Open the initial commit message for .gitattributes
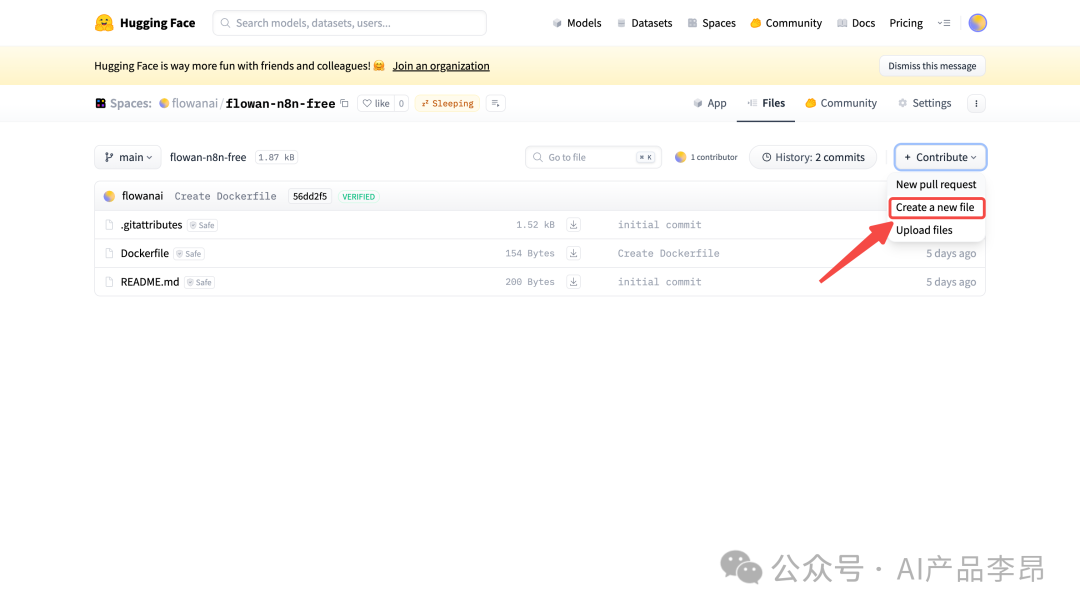The height and width of the screenshot is (612, 1080). pyautogui.click(x=659, y=224)
